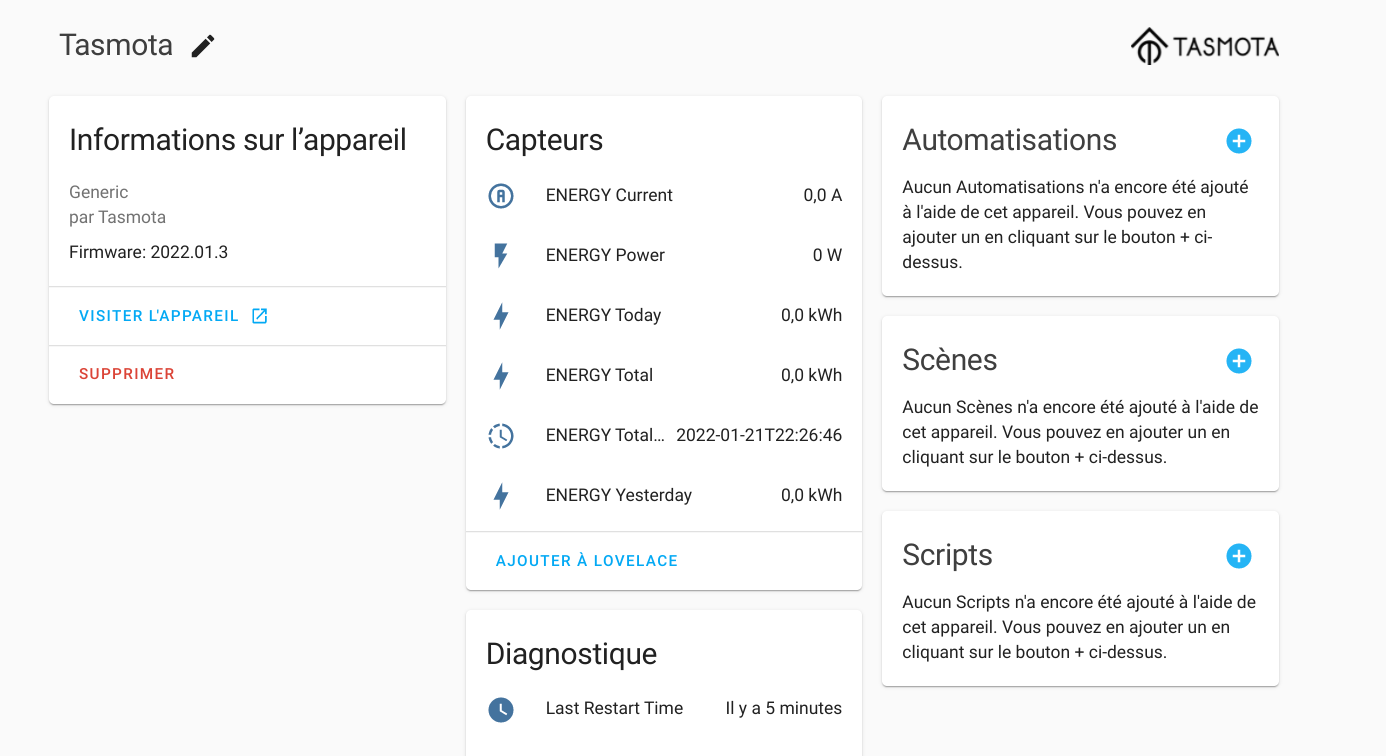Click the 0,0 kWh value for ENERGY Total
1386x756 pixels.
pyautogui.click(x=811, y=375)
